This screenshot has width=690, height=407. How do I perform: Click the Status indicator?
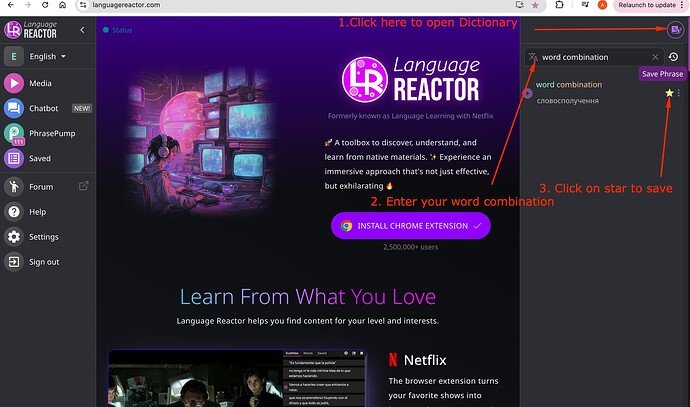(x=117, y=30)
